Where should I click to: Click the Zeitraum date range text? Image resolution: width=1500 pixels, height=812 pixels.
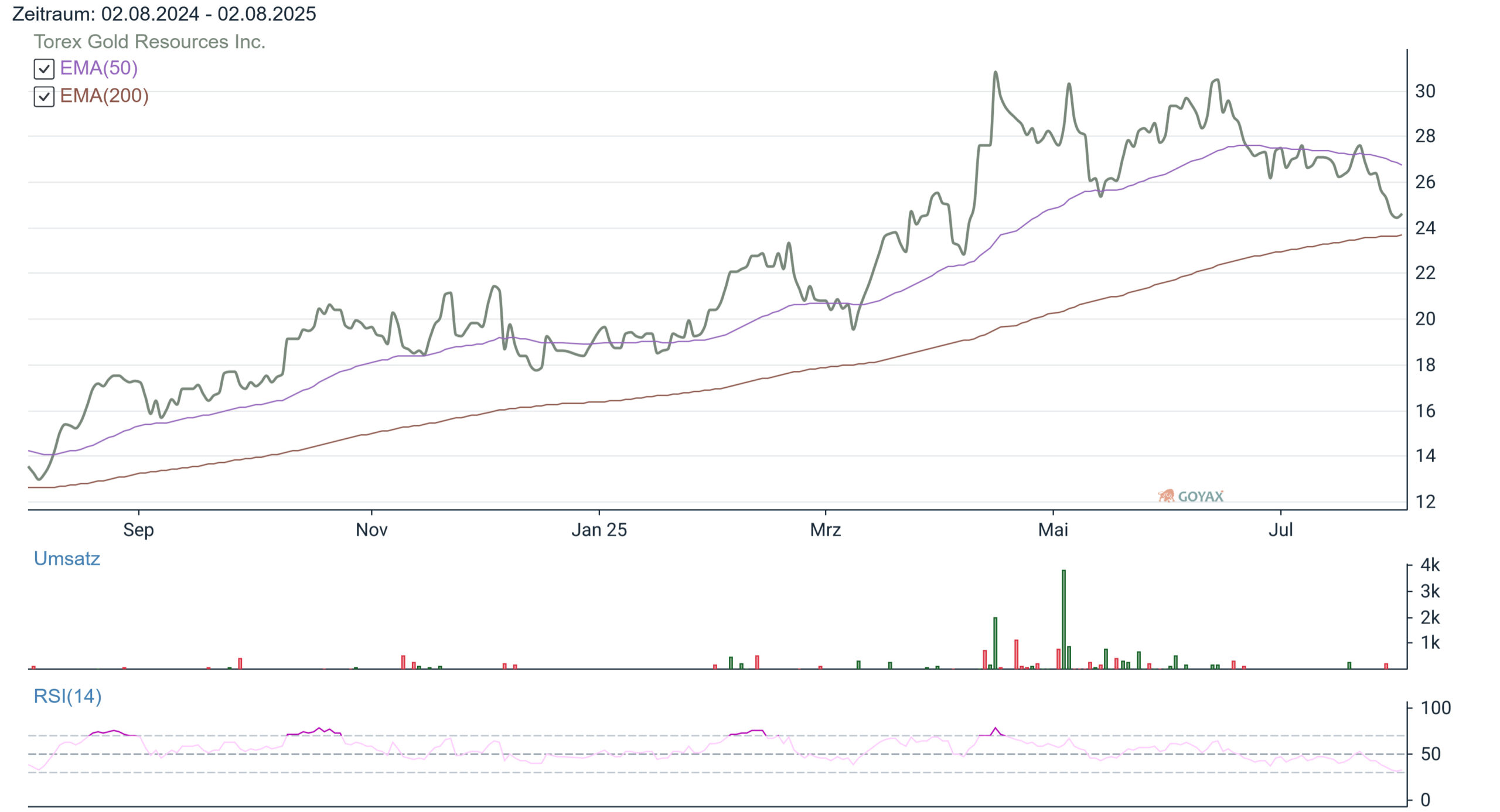(164, 13)
